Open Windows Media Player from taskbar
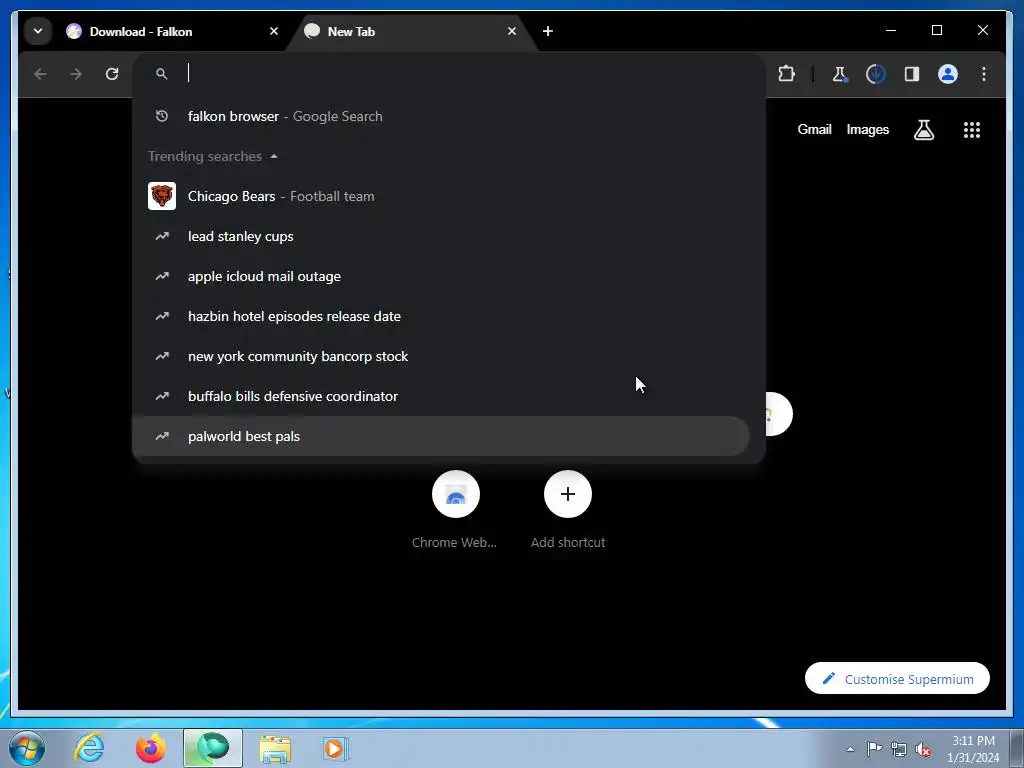Viewport: 1024px width, 768px height. click(x=337, y=748)
